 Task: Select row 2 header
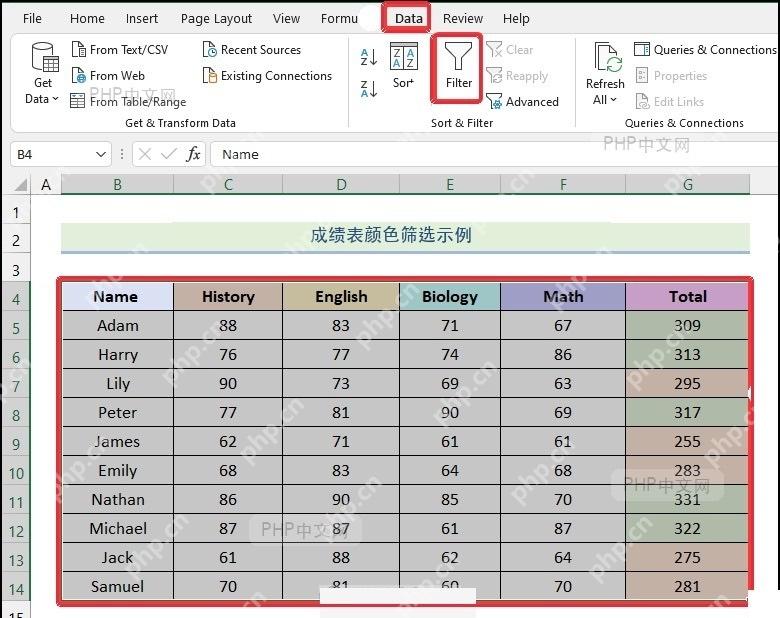click(x=16, y=241)
